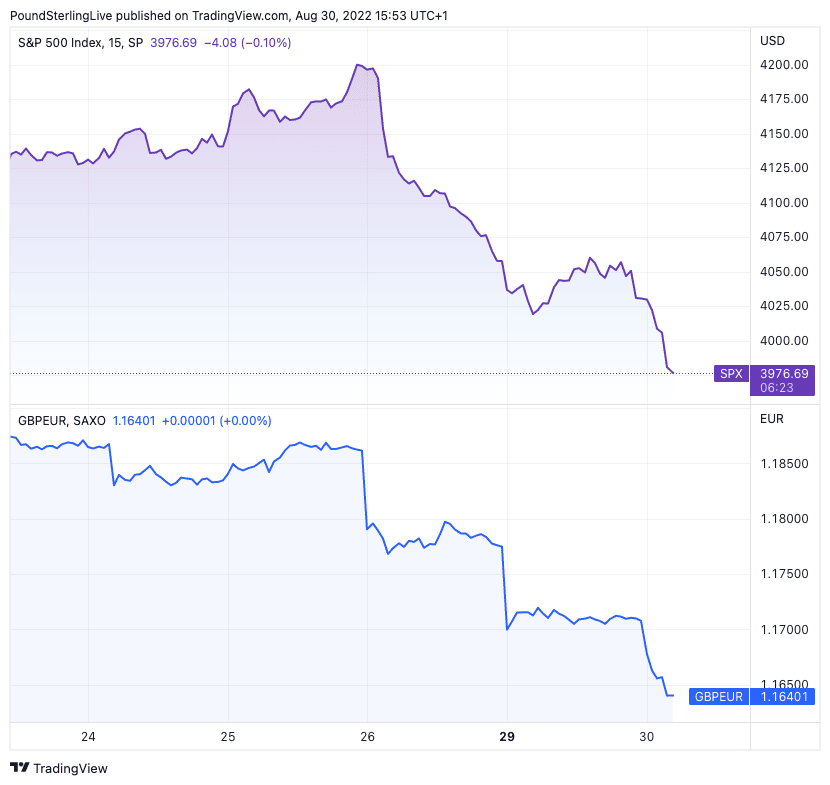Click the S&P 500 Index legend title
Image resolution: width=830 pixels, height=785 pixels.
(x=80, y=42)
